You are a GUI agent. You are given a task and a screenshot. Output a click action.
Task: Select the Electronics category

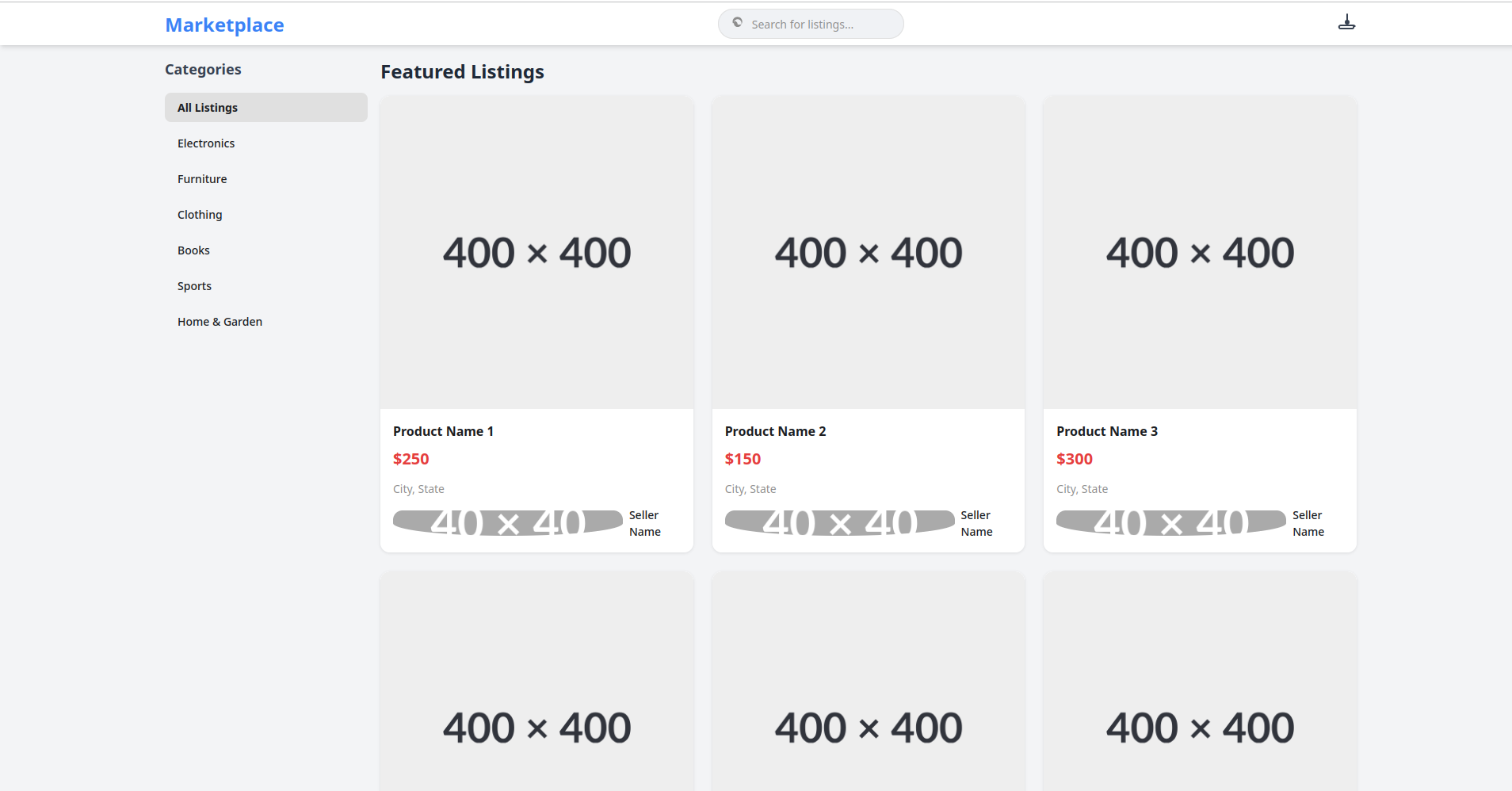206,143
